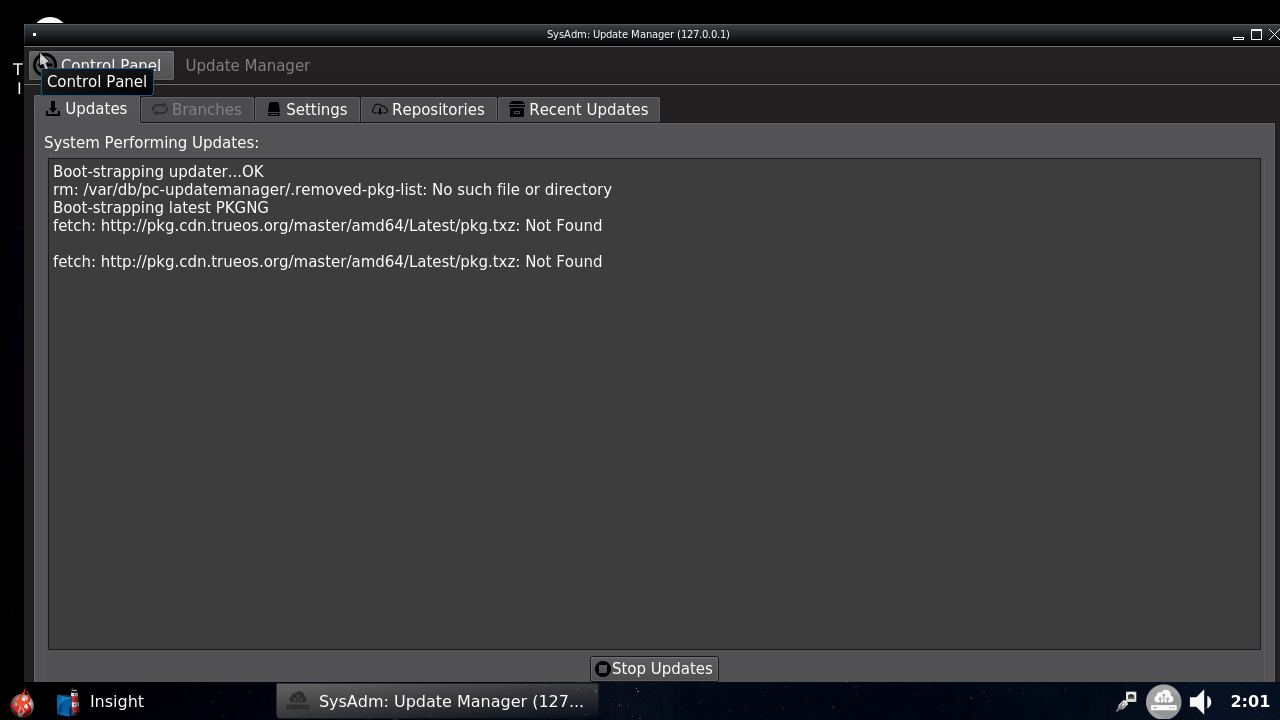Go to the Repositories tab
The height and width of the screenshot is (720, 1280).
click(429, 110)
